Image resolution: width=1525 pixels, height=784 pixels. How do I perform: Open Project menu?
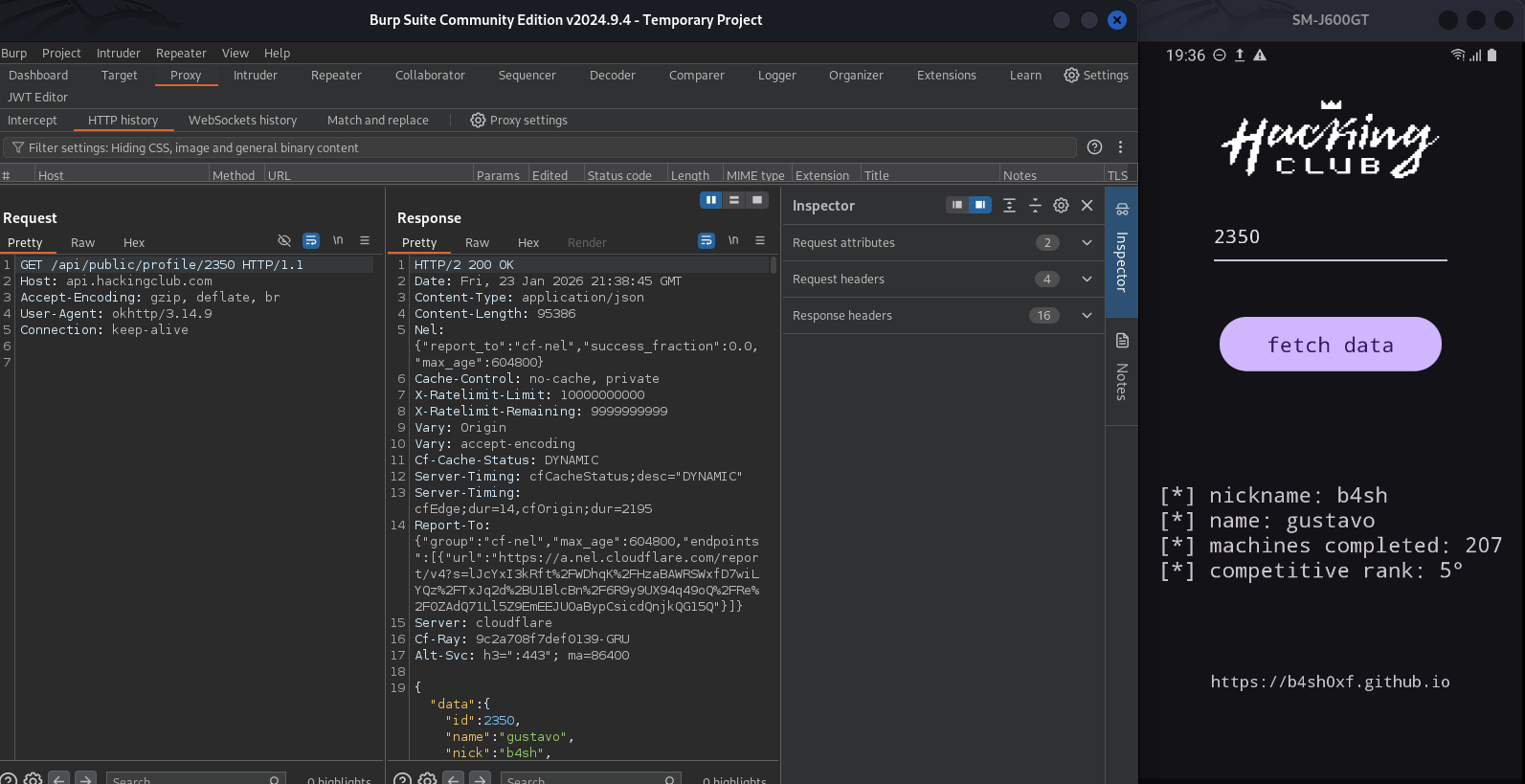[61, 53]
